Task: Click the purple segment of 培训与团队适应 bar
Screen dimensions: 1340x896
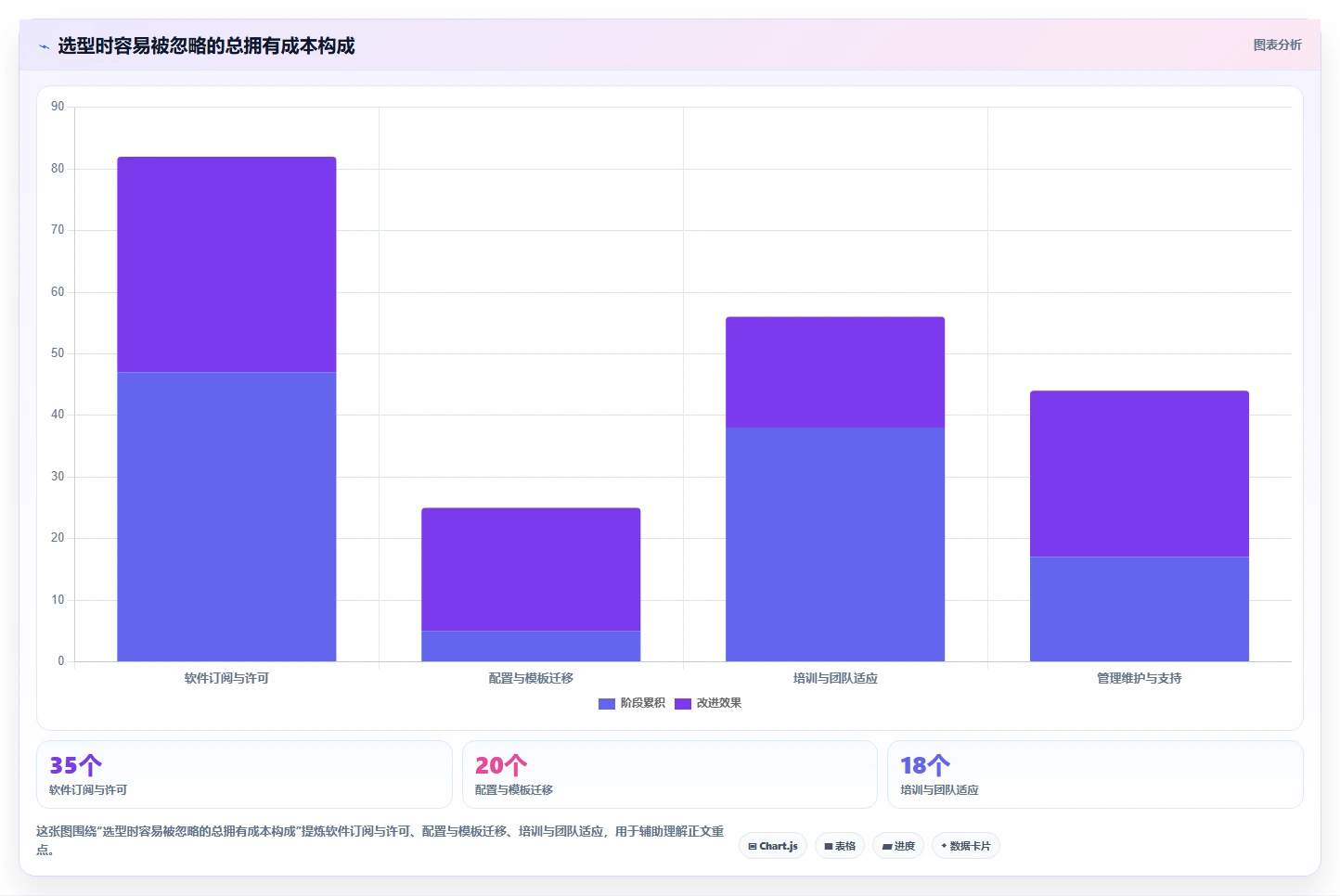Action: [835, 372]
